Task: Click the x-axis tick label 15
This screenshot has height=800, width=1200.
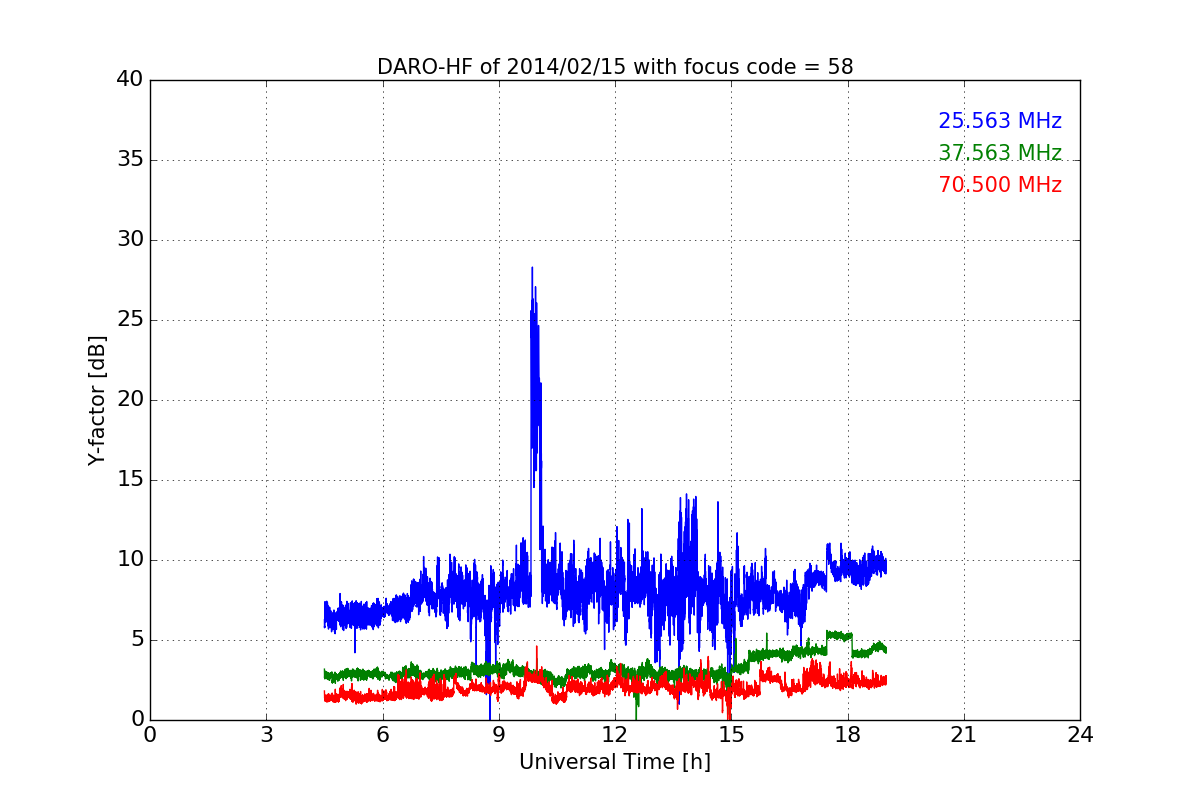Action: coord(731,735)
